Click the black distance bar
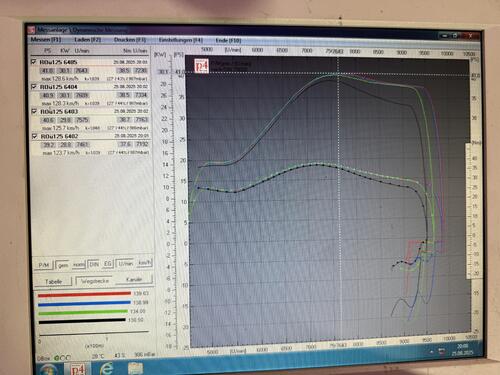This screenshot has width=500, height=375. click(x=82, y=321)
